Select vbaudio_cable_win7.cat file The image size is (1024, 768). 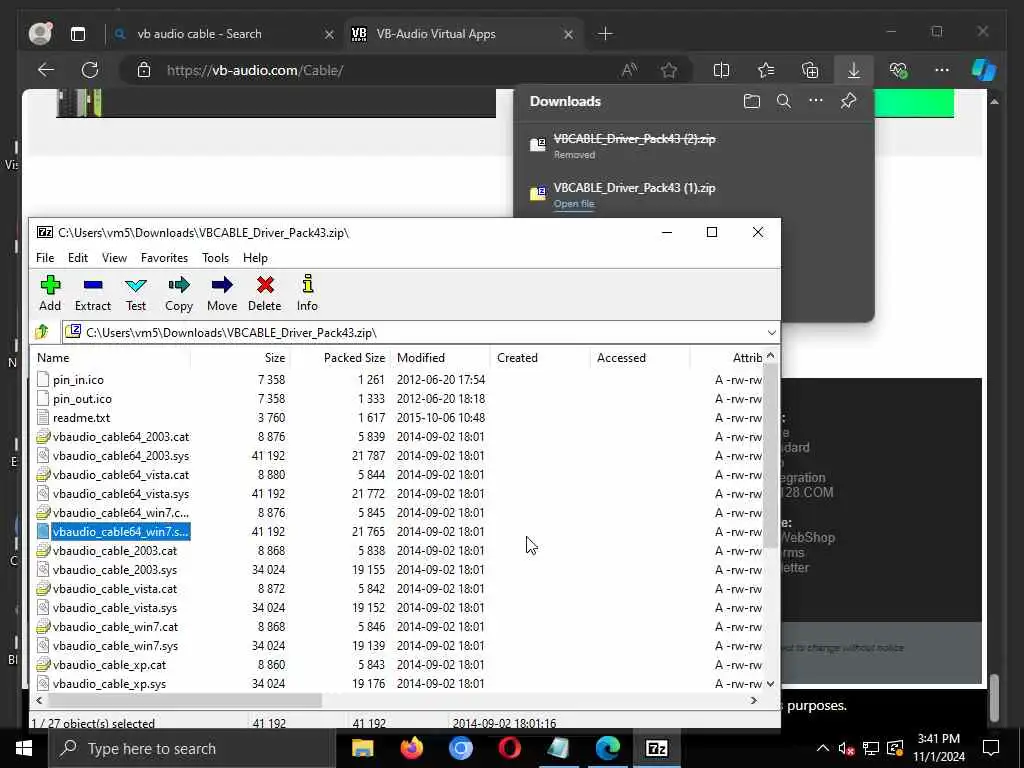(116, 626)
